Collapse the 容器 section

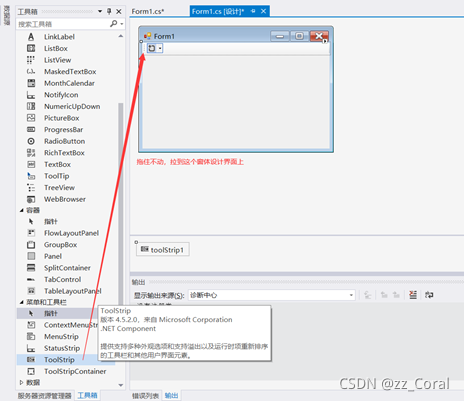click(x=21, y=210)
